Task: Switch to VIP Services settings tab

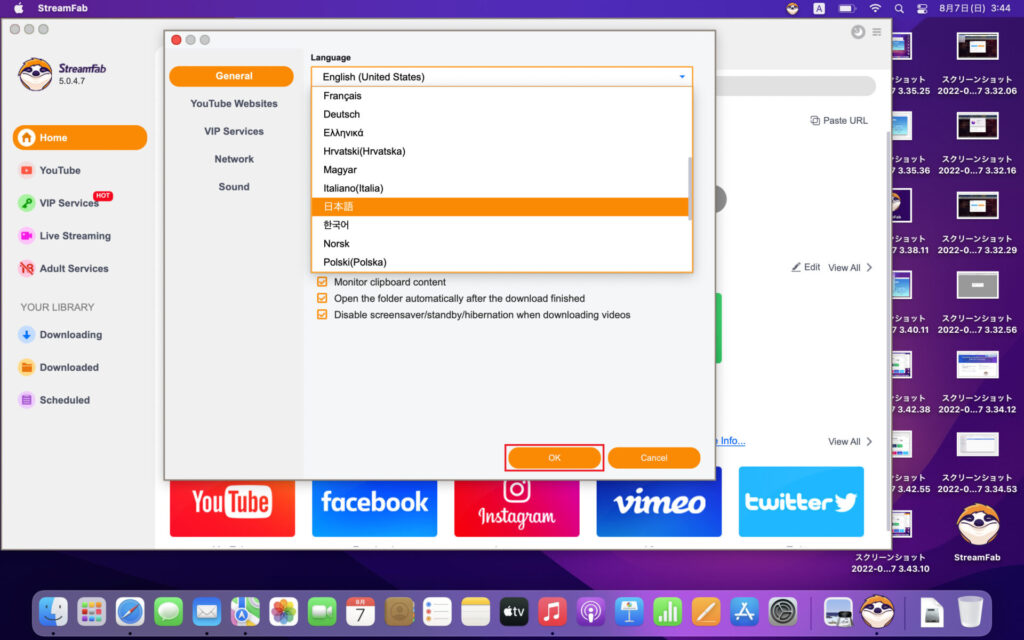Action: (234, 131)
